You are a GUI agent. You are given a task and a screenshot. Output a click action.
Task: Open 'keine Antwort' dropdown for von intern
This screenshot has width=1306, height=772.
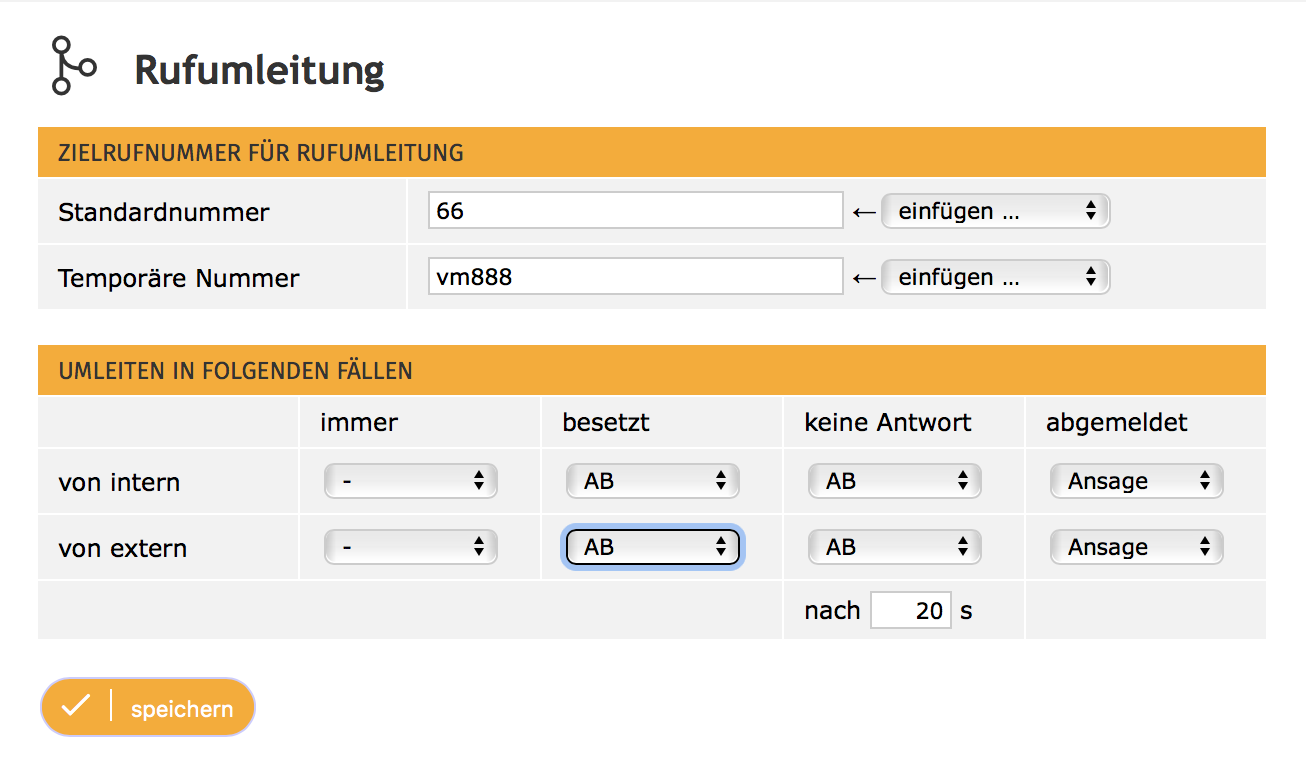pyautogui.click(x=895, y=481)
